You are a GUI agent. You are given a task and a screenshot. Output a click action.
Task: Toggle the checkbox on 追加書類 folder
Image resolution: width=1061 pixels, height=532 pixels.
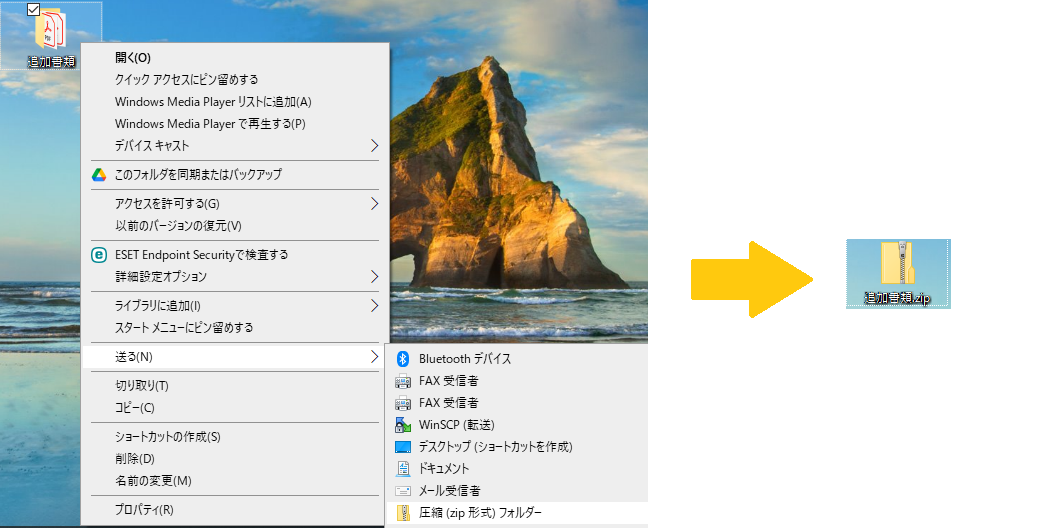pos(33,9)
